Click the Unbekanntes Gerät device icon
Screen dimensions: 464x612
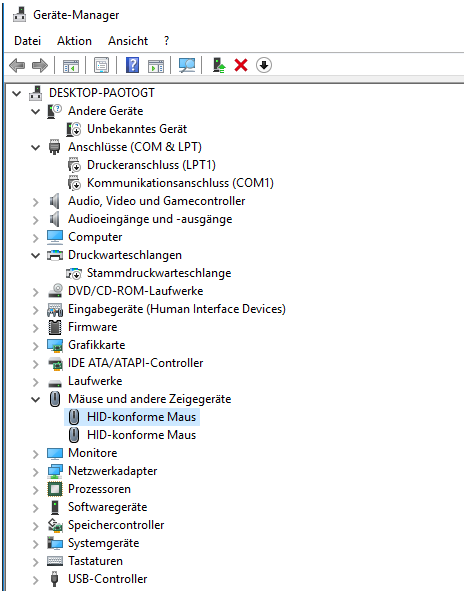pyautogui.click(x=73, y=129)
